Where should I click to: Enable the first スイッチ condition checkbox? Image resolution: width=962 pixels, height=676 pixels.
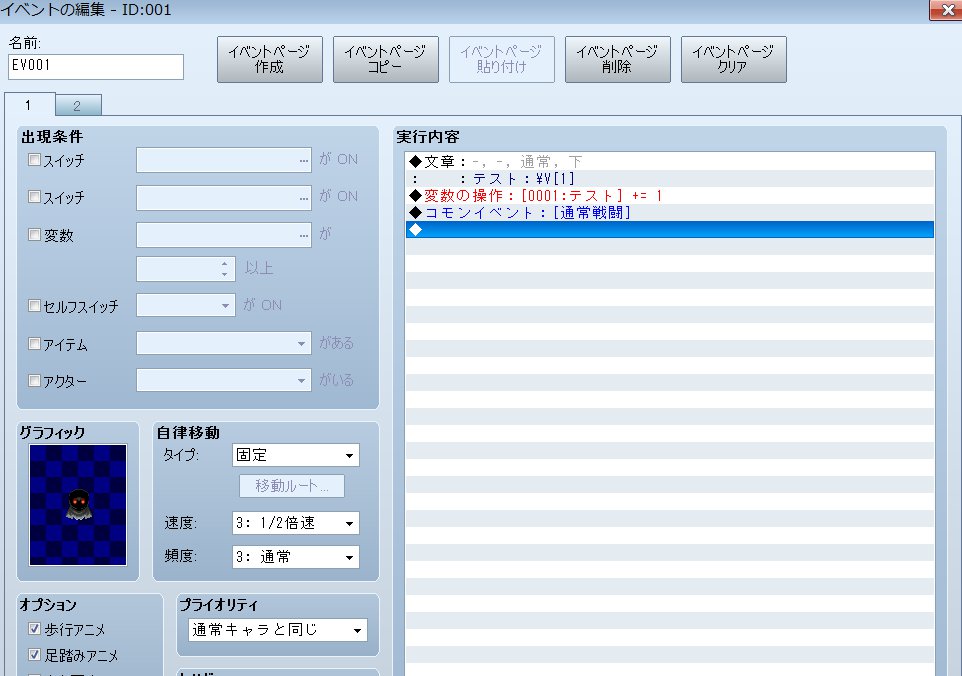click(x=35, y=160)
